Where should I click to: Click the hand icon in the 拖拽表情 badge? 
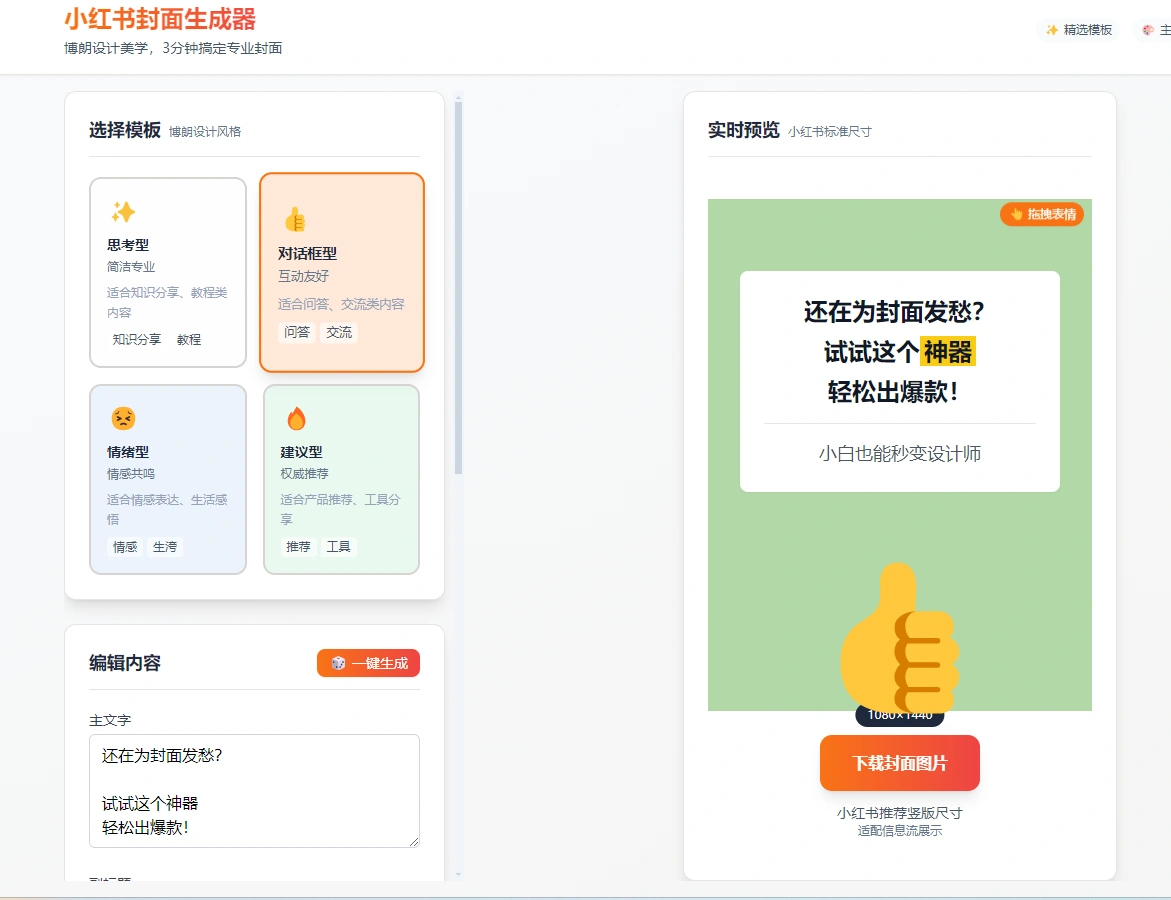click(1018, 213)
